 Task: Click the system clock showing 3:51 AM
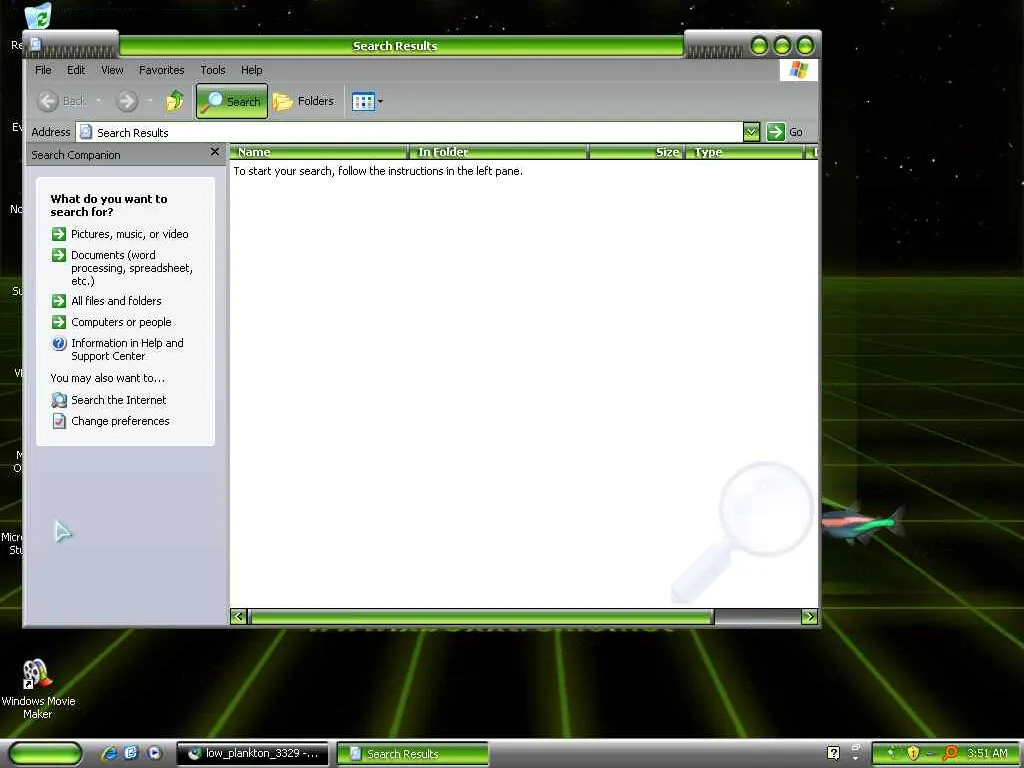[x=987, y=754]
